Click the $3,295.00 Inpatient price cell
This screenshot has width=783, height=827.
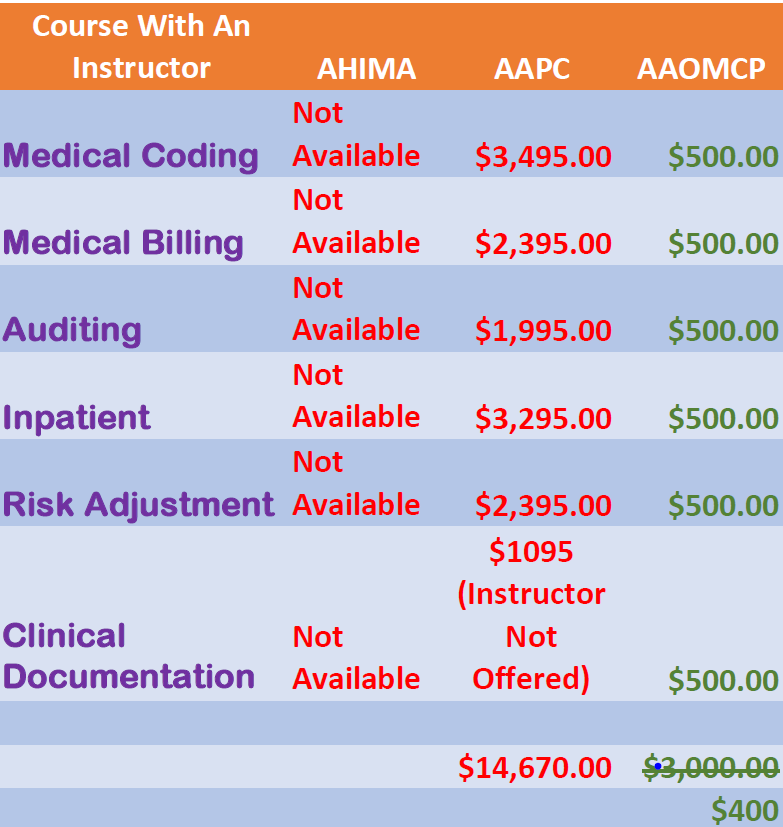click(543, 418)
